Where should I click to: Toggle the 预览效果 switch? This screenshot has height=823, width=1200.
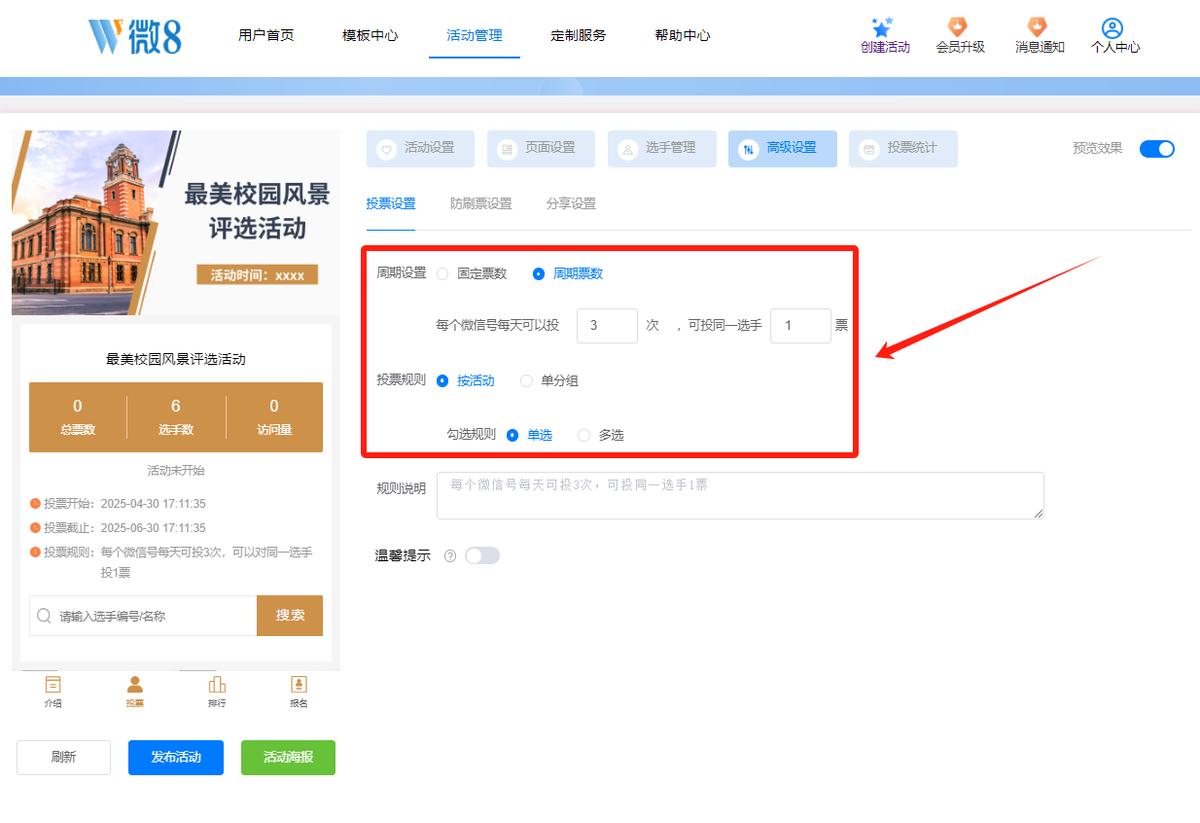click(1157, 149)
